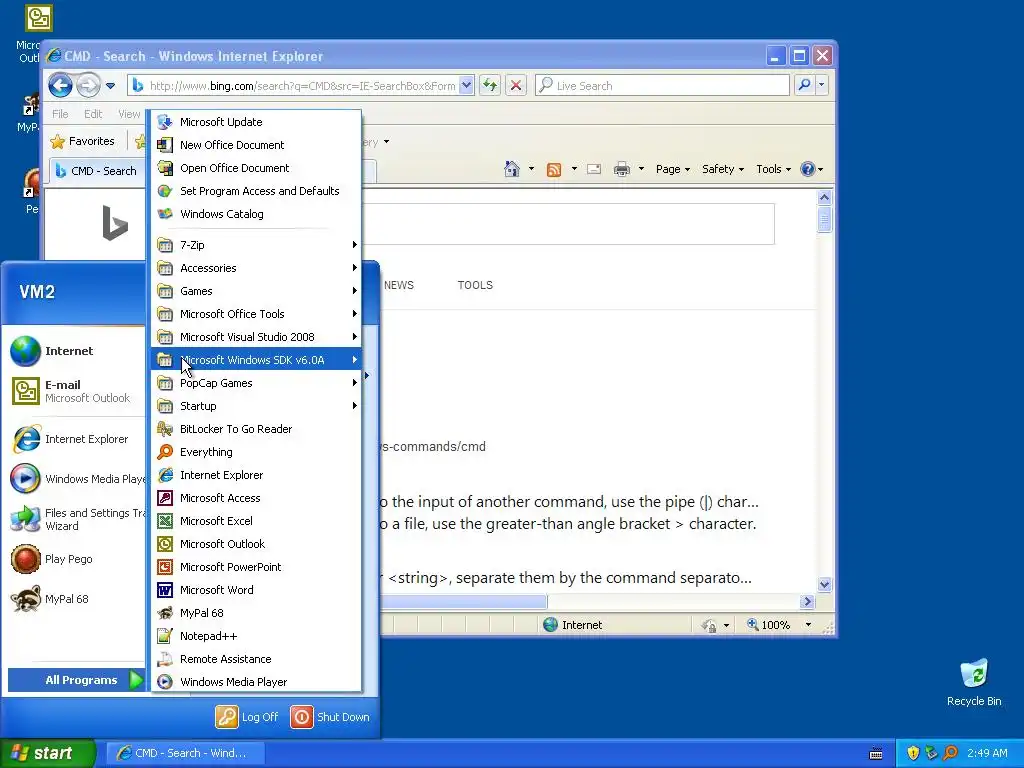The image size is (1024, 768).
Task: Click the Log Off button
Action: 248,717
